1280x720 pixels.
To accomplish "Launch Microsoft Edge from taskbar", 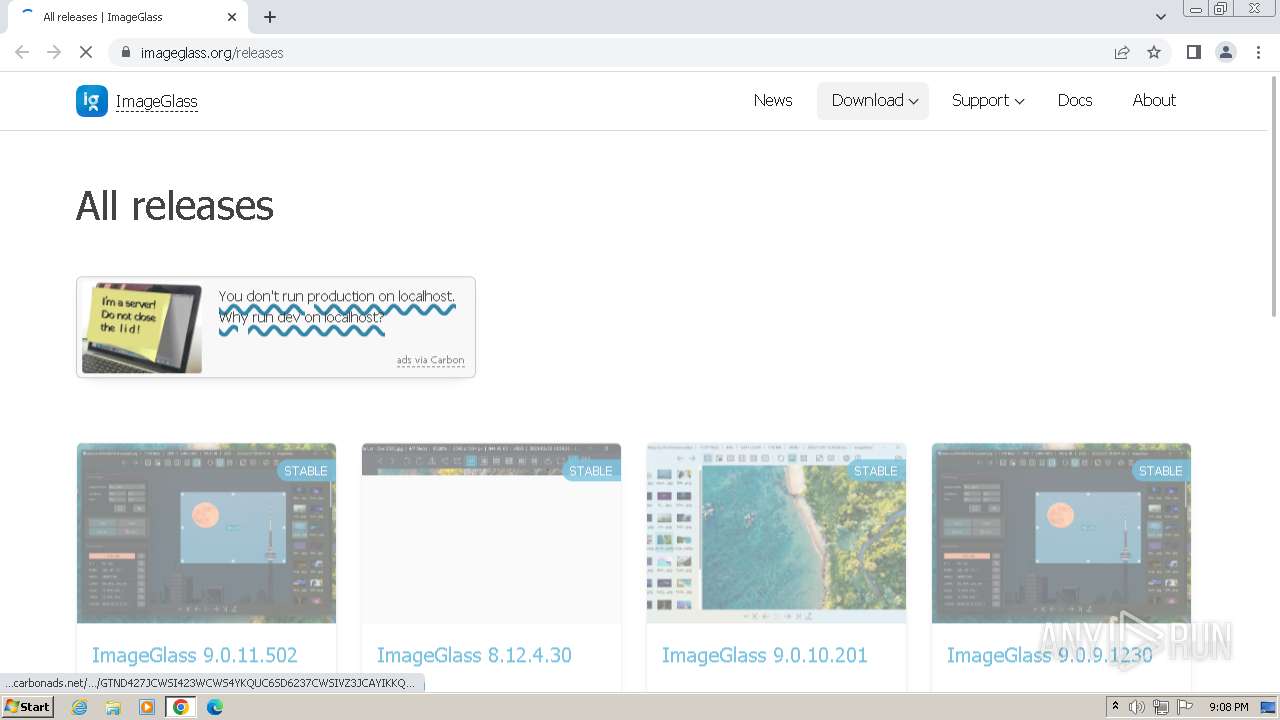I will pyautogui.click(x=215, y=707).
